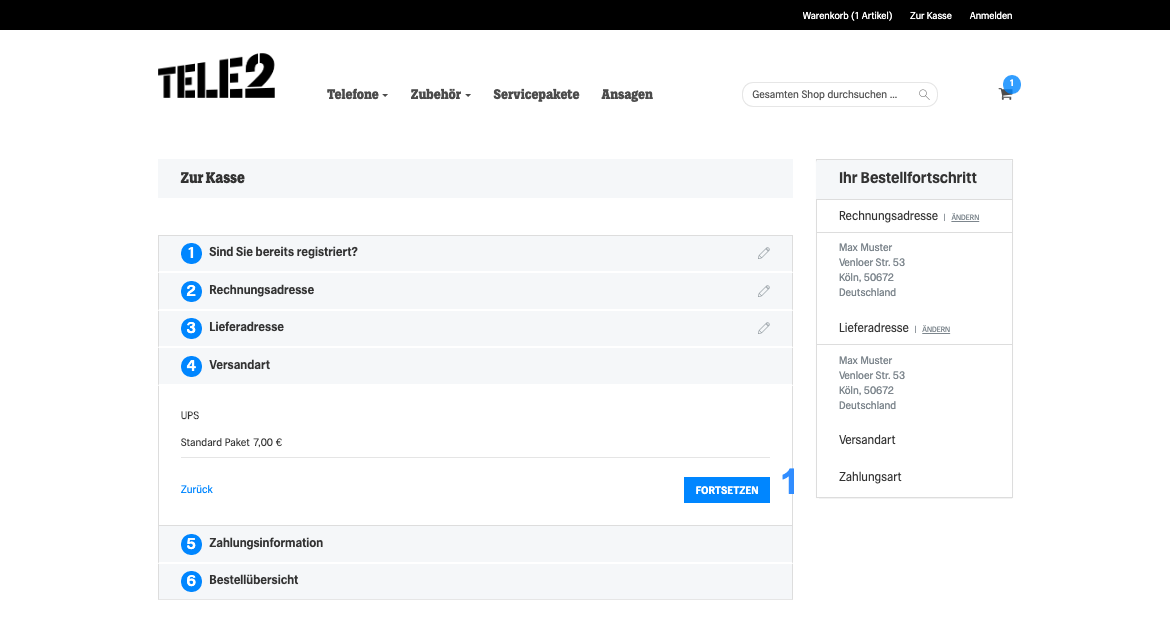Edit the Lieferadresse step pencil icon
This screenshot has height=634, width=1170.
coord(763,328)
